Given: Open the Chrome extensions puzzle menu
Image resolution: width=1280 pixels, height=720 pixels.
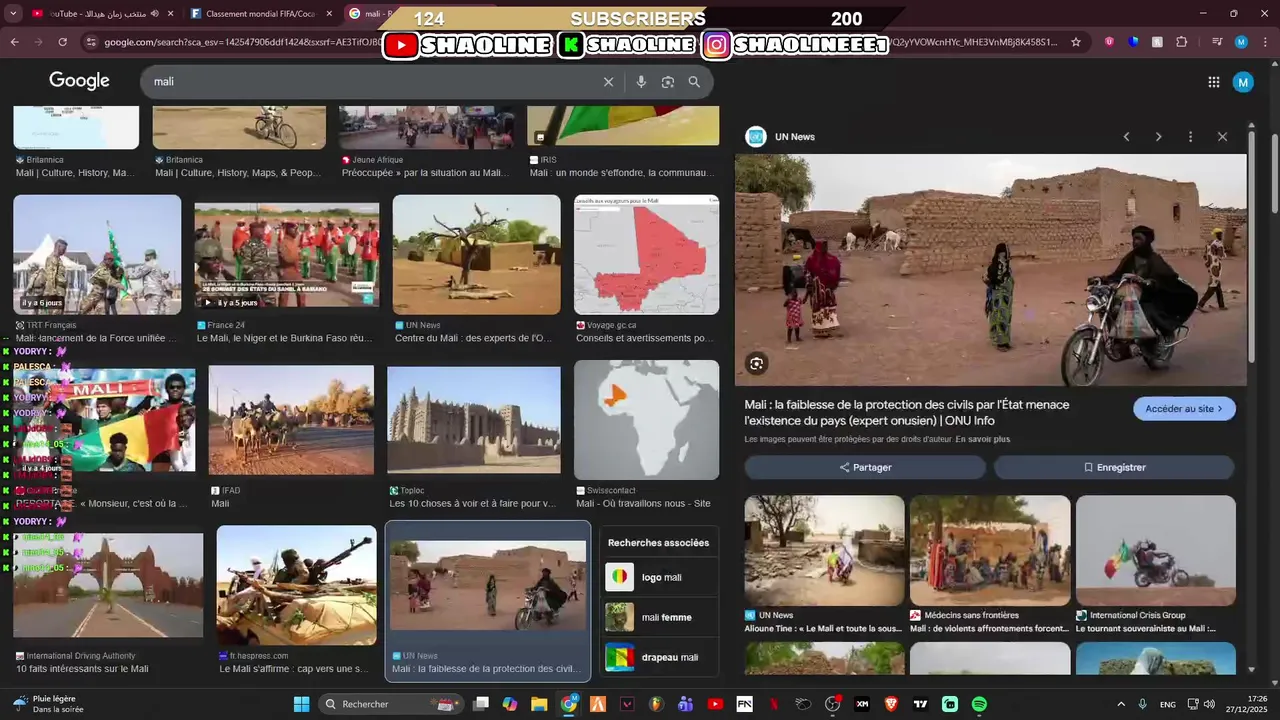Looking at the screenshot, I should [1181, 42].
